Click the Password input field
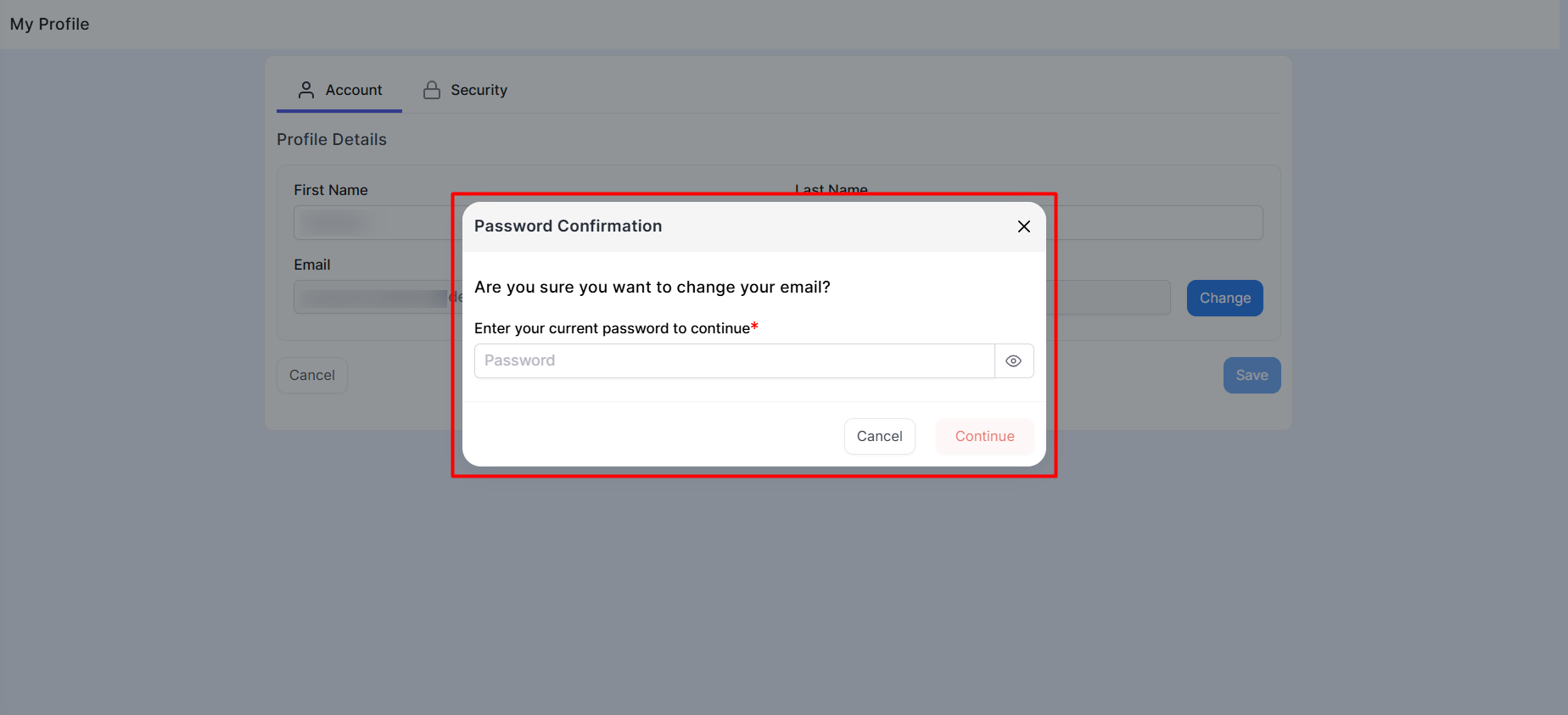This screenshot has height=715, width=1568. (735, 361)
